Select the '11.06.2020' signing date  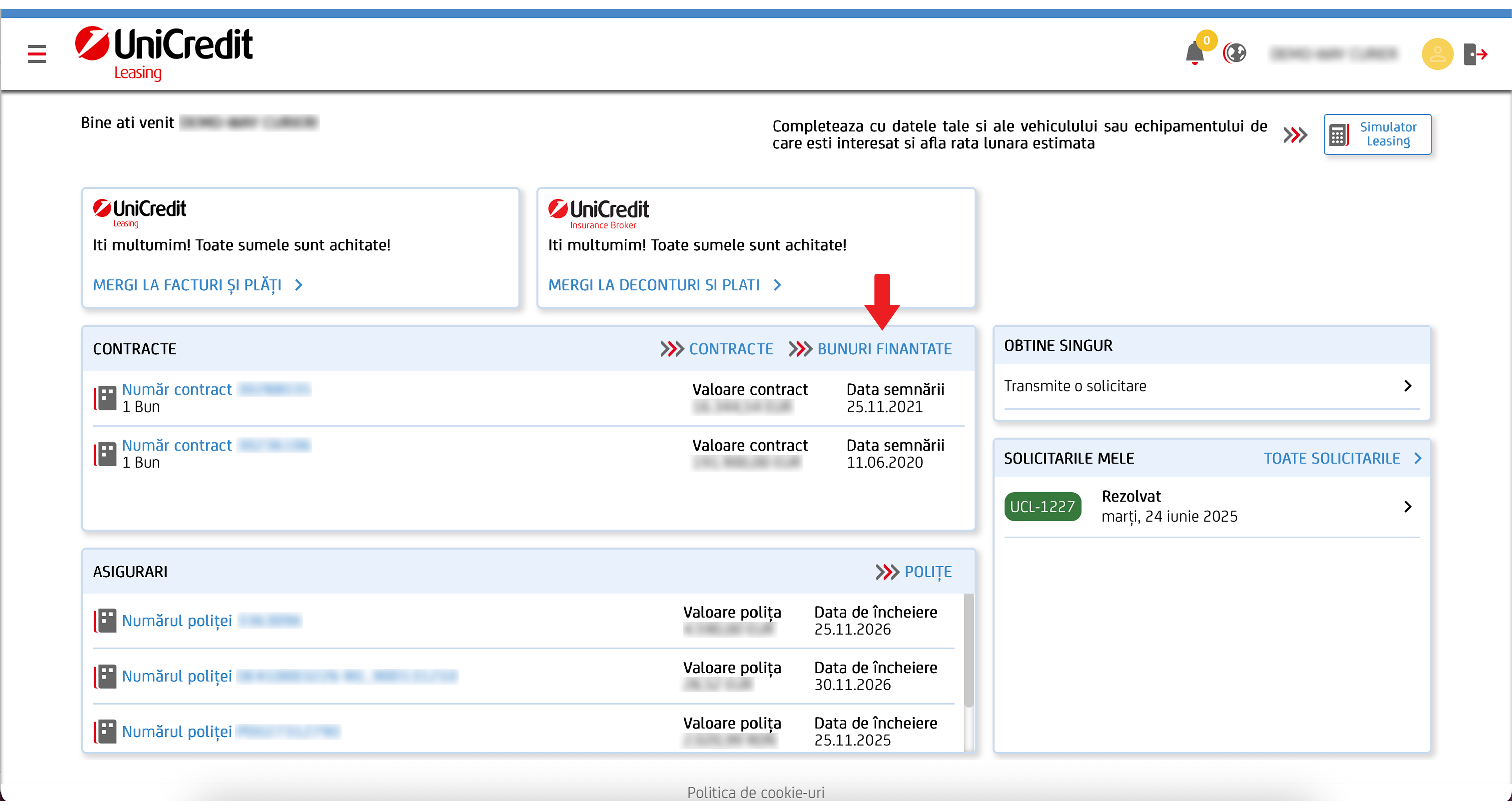pyautogui.click(x=884, y=462)
